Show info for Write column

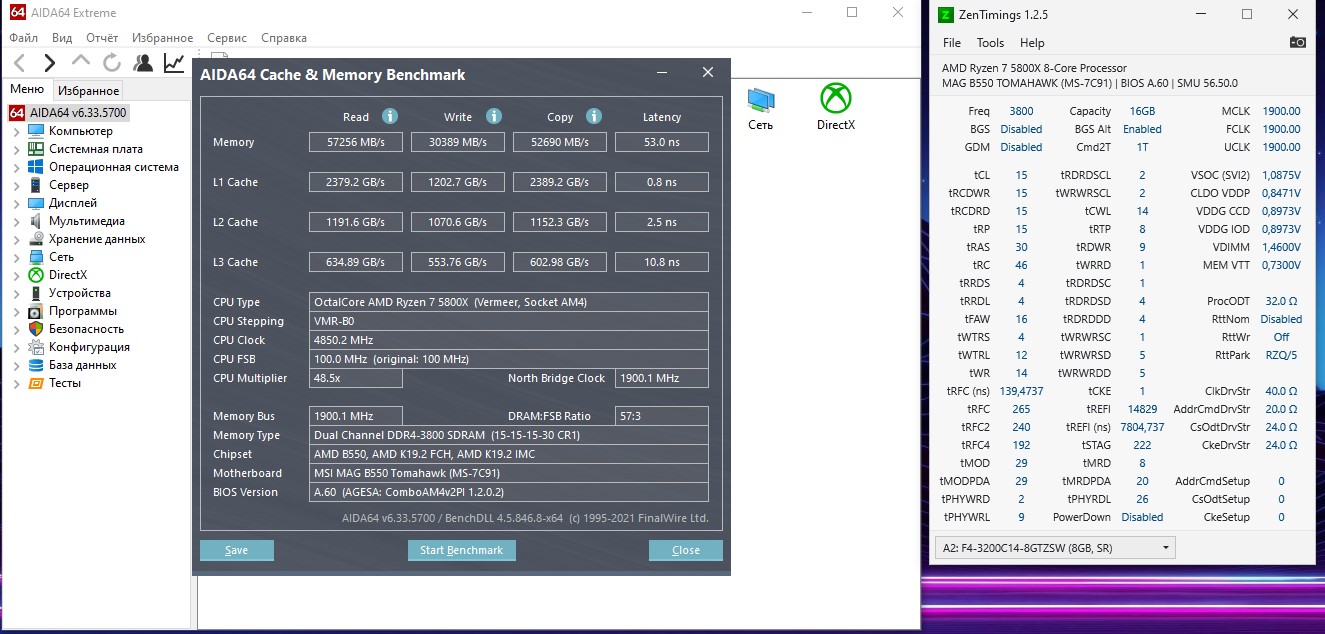click(494, 116)
